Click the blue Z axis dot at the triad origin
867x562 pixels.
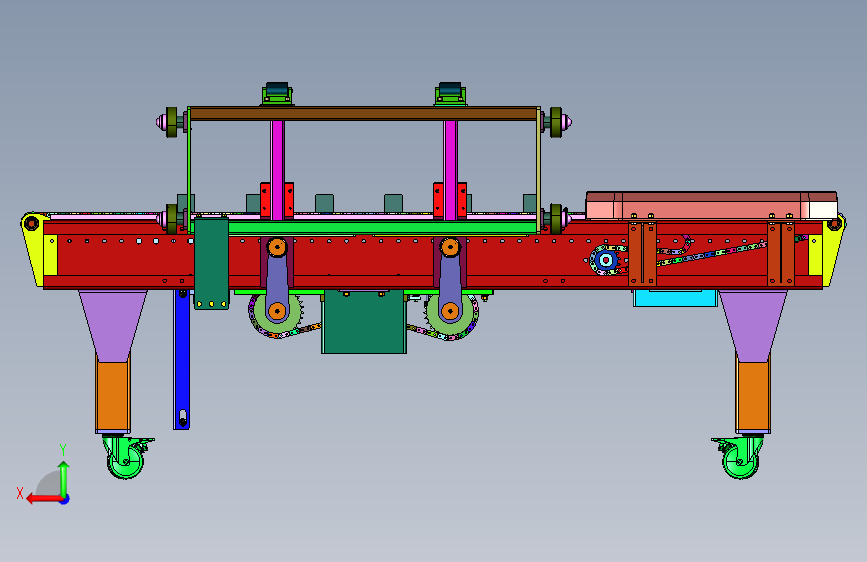point(65,499)
